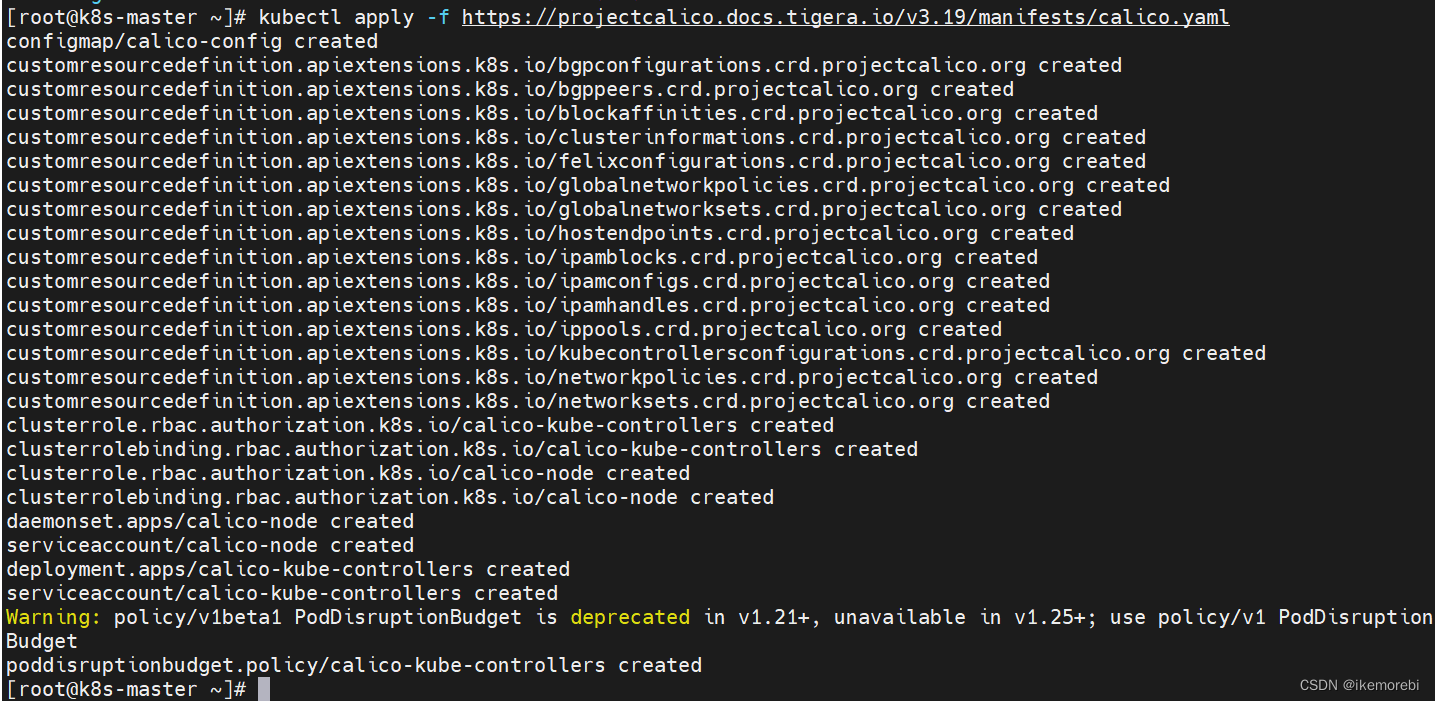Select the ipamblocks.crd.projectcalico.org line
The height and width of the screenshot is (701, 1435).
pos(522,257)
